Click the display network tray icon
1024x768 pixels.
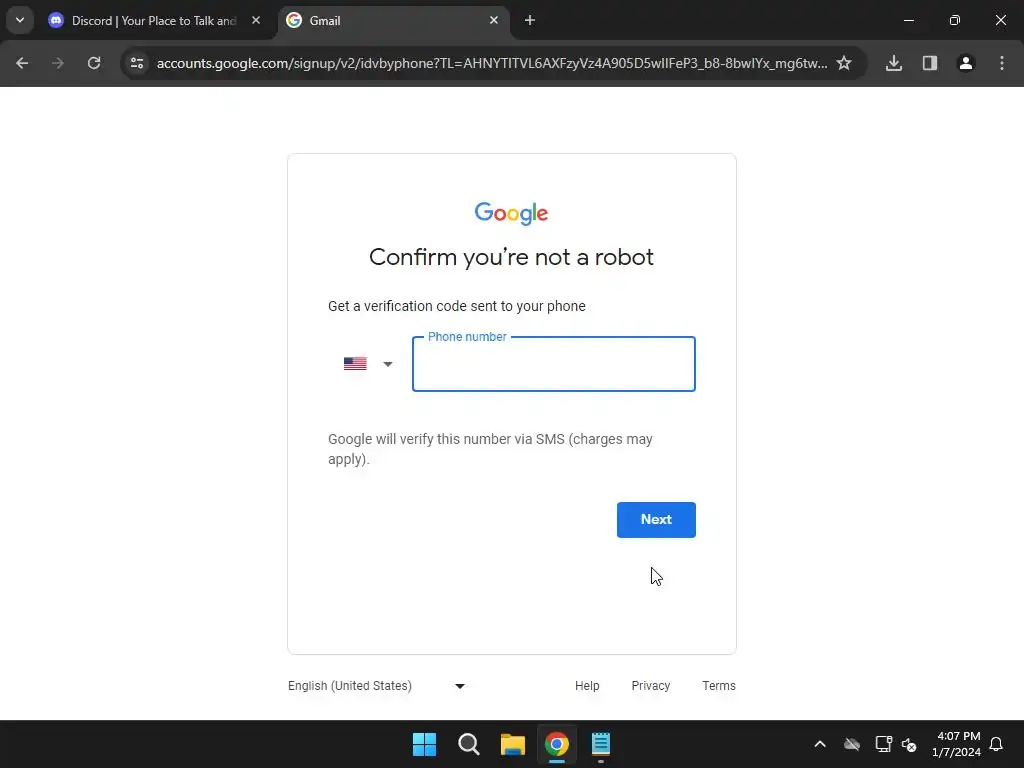point(884,744)
